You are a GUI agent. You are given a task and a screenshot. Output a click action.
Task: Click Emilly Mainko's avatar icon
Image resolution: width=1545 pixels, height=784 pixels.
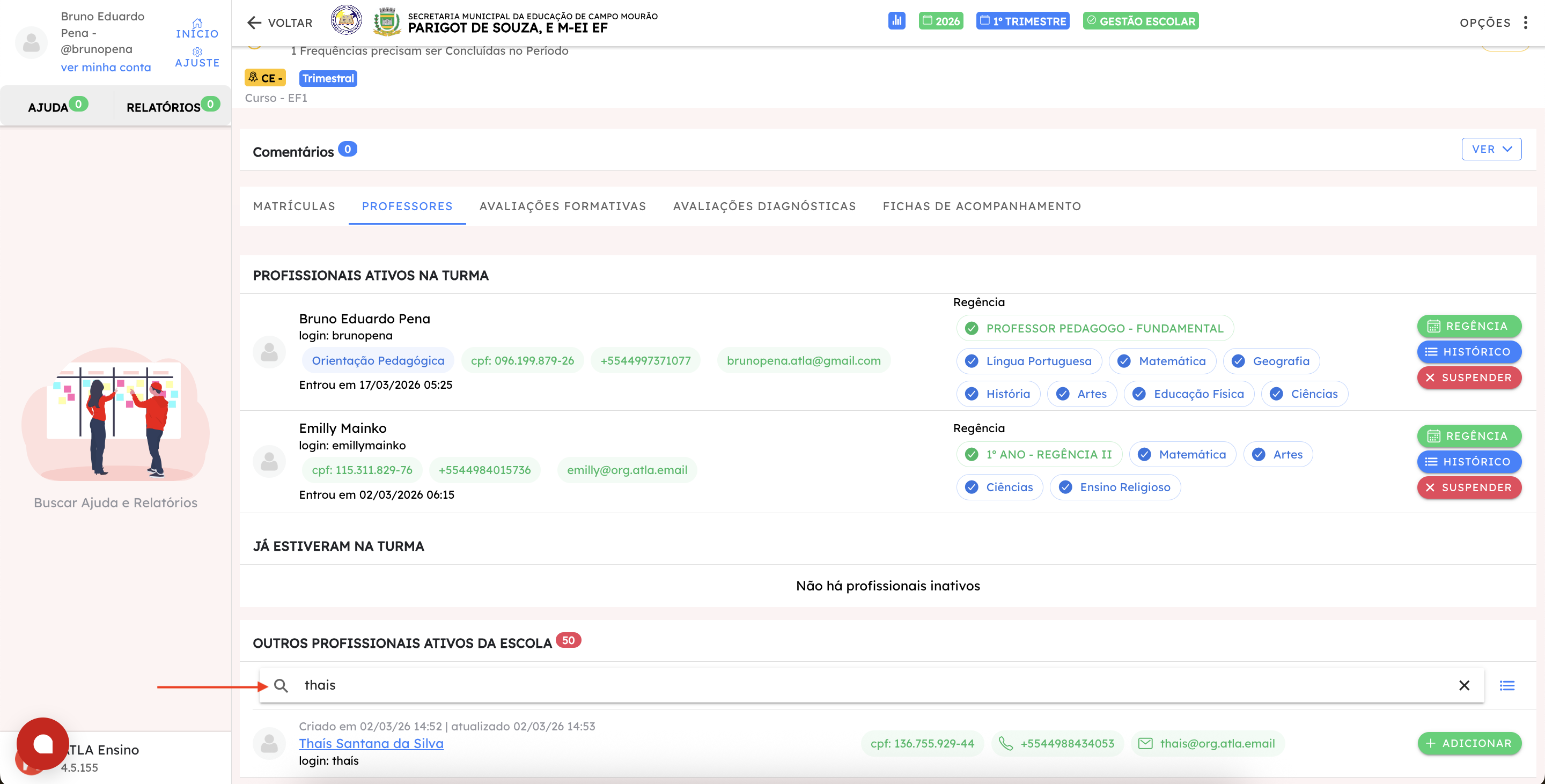click(269, 462)
